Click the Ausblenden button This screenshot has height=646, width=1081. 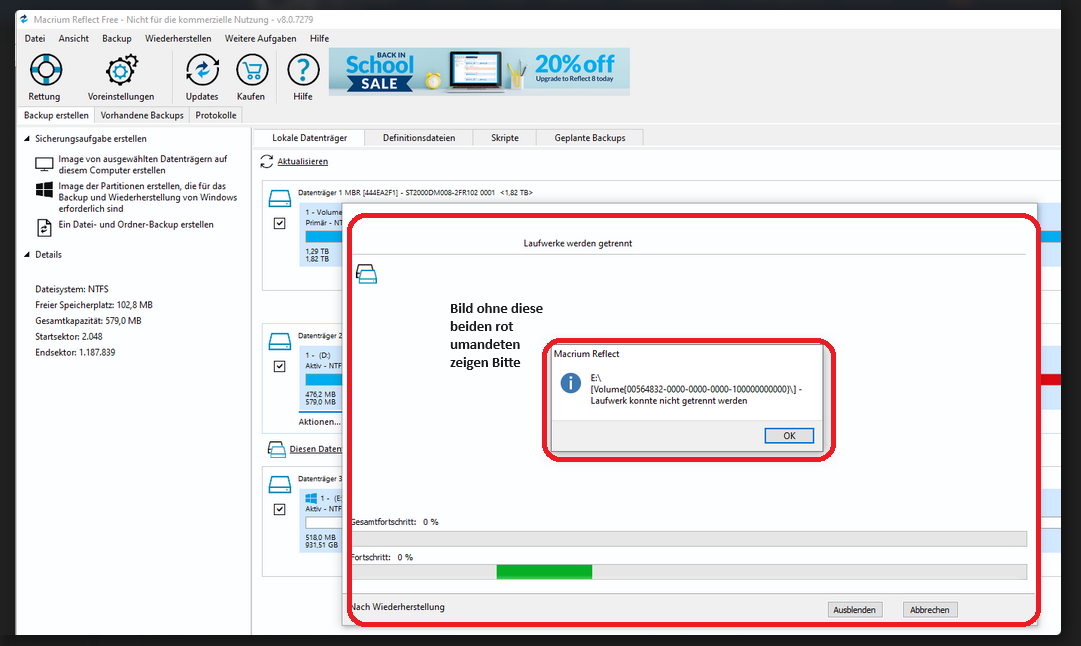(854, 609)
